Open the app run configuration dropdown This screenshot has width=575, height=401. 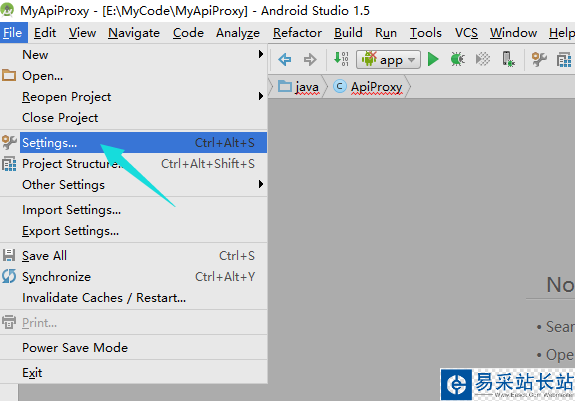coord(388,59)
